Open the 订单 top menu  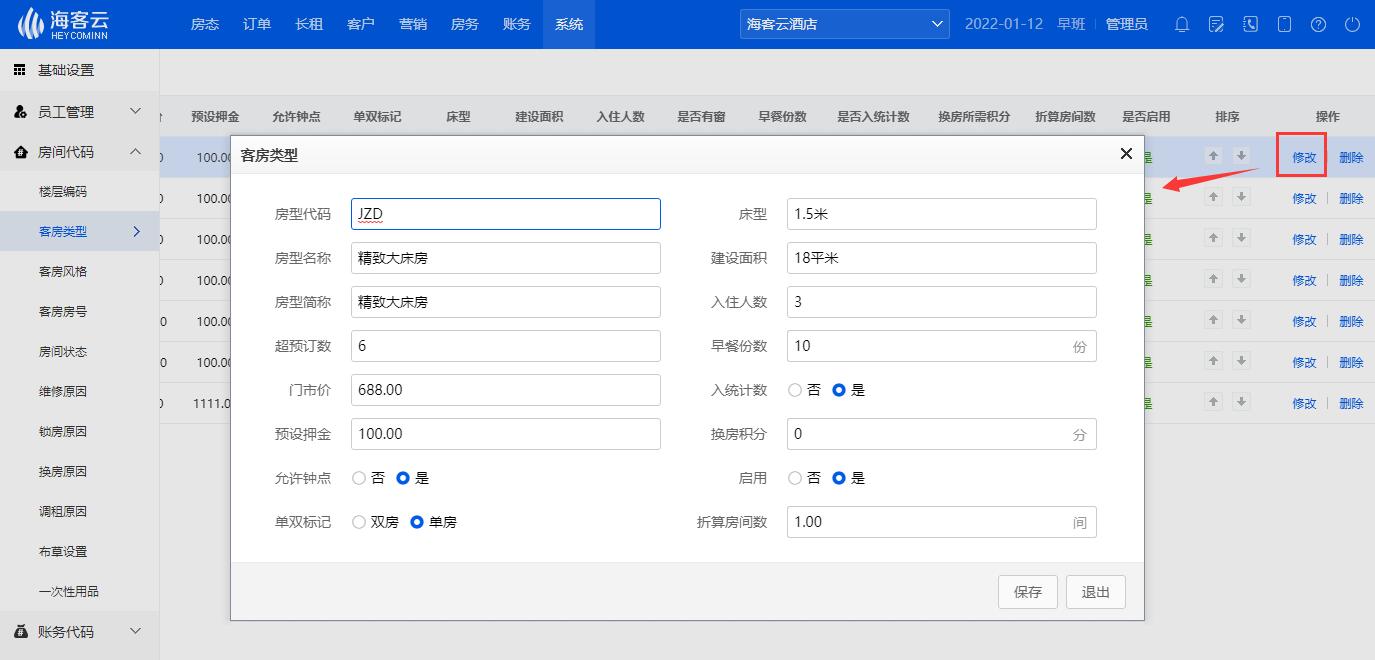[257, 24]
